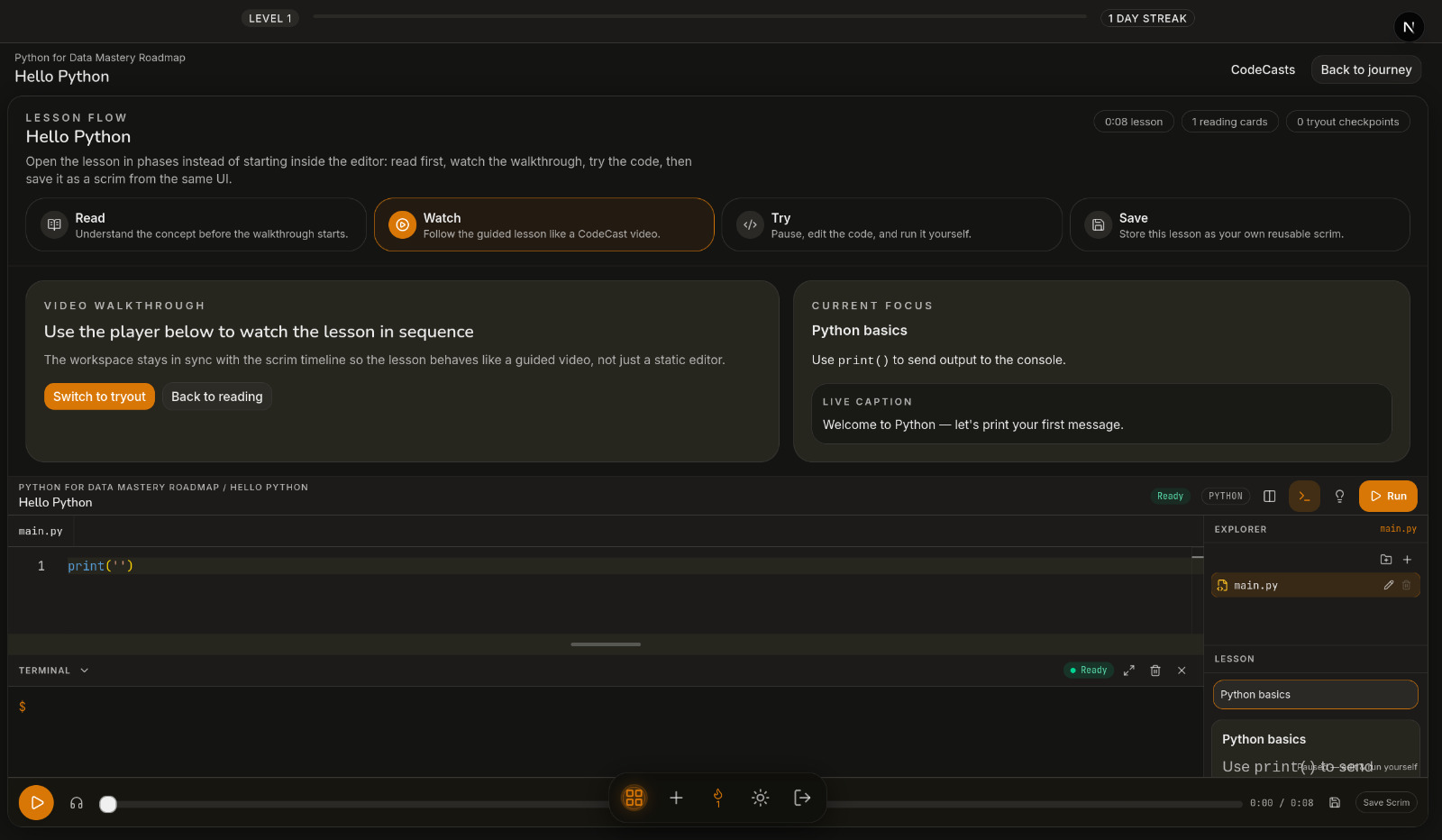Click the main.py editor tab
Viewport: 1442px width, 840px height.
pos(41,531)
